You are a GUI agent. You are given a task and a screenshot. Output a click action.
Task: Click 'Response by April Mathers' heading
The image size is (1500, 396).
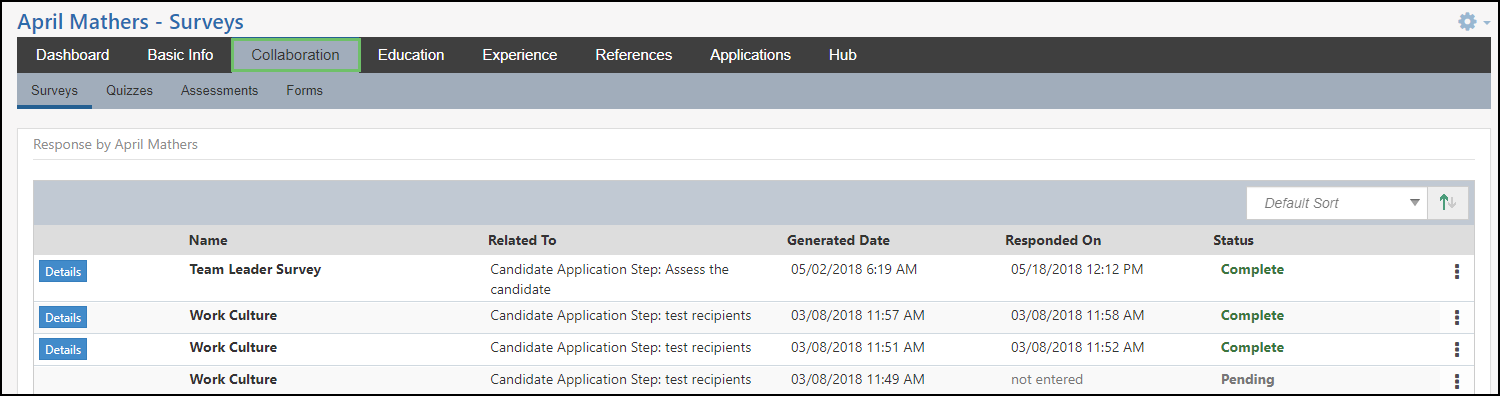tap(115, 144)
